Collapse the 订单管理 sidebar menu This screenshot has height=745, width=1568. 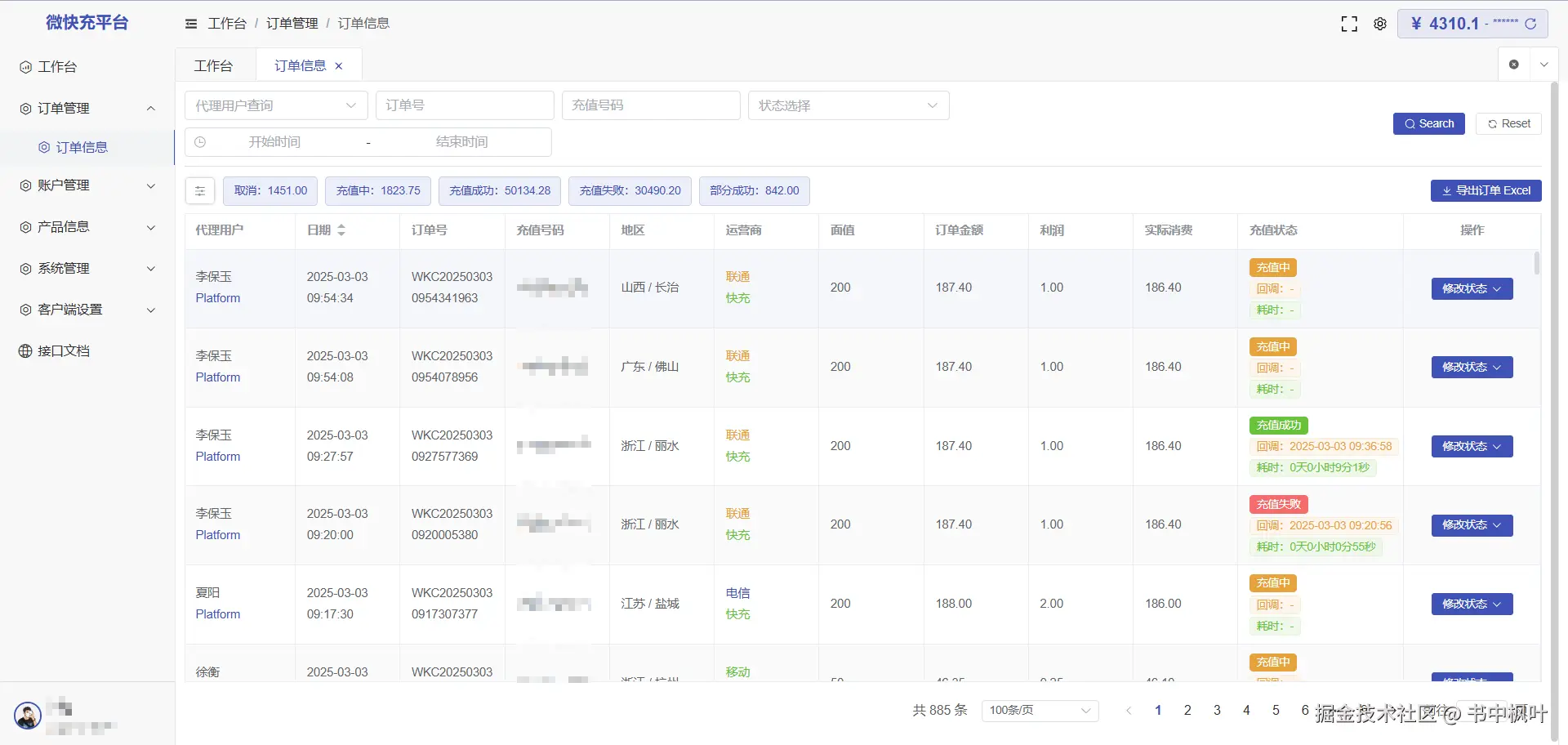(x=87, y=109)
